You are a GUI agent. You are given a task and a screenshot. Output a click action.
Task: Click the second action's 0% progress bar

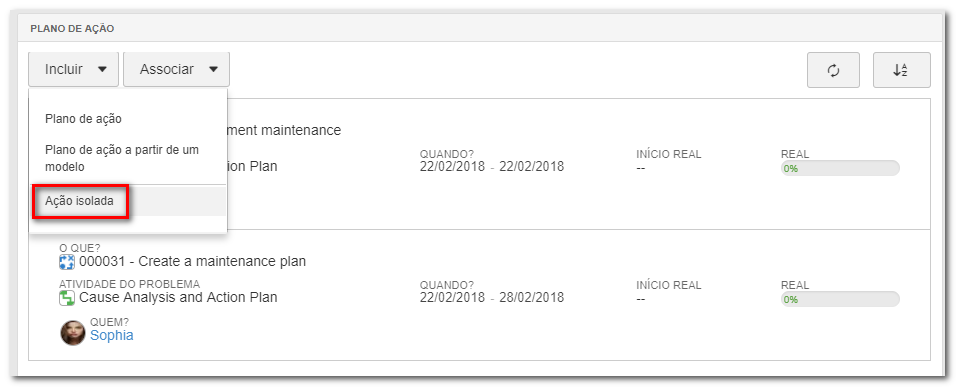tap(840, 299)
